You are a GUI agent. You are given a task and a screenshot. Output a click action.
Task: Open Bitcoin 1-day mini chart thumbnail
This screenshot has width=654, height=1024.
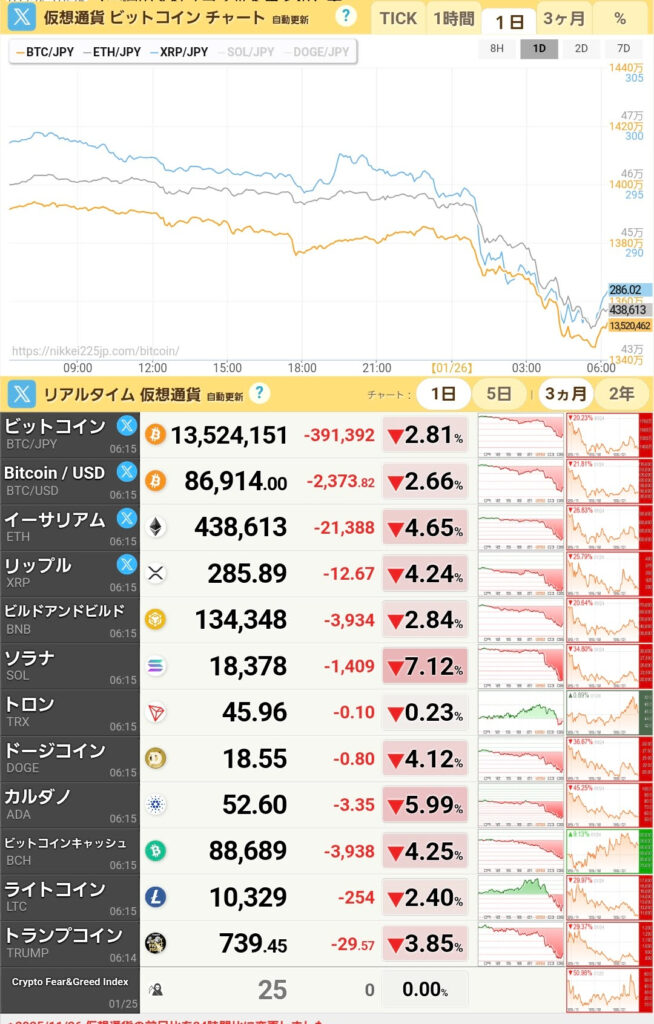tap(520, 435)
